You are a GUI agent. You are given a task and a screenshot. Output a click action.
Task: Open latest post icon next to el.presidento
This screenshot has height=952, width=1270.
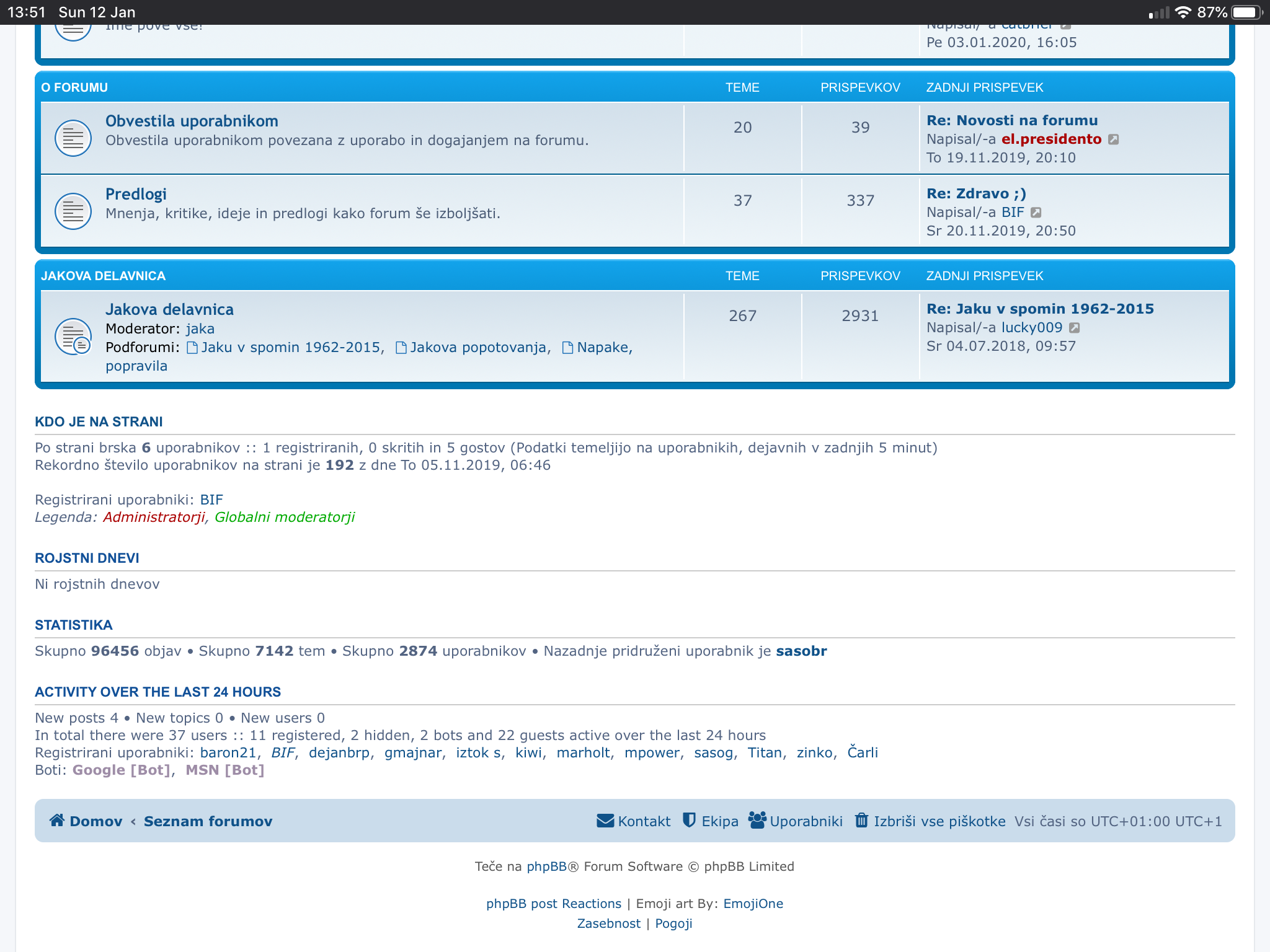(x=1114, y=139)
